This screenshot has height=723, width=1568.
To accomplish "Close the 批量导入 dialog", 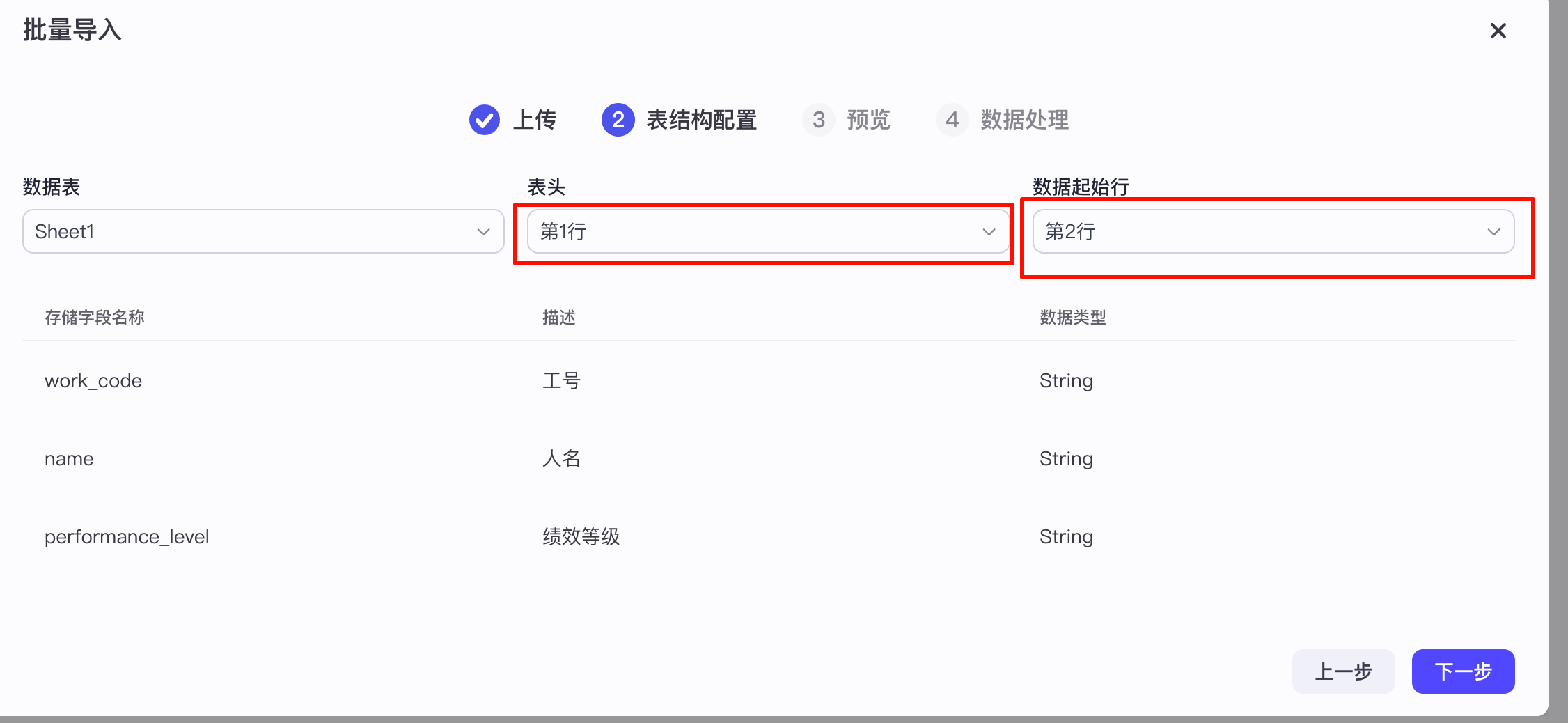I will click(x=1498, y=31).
